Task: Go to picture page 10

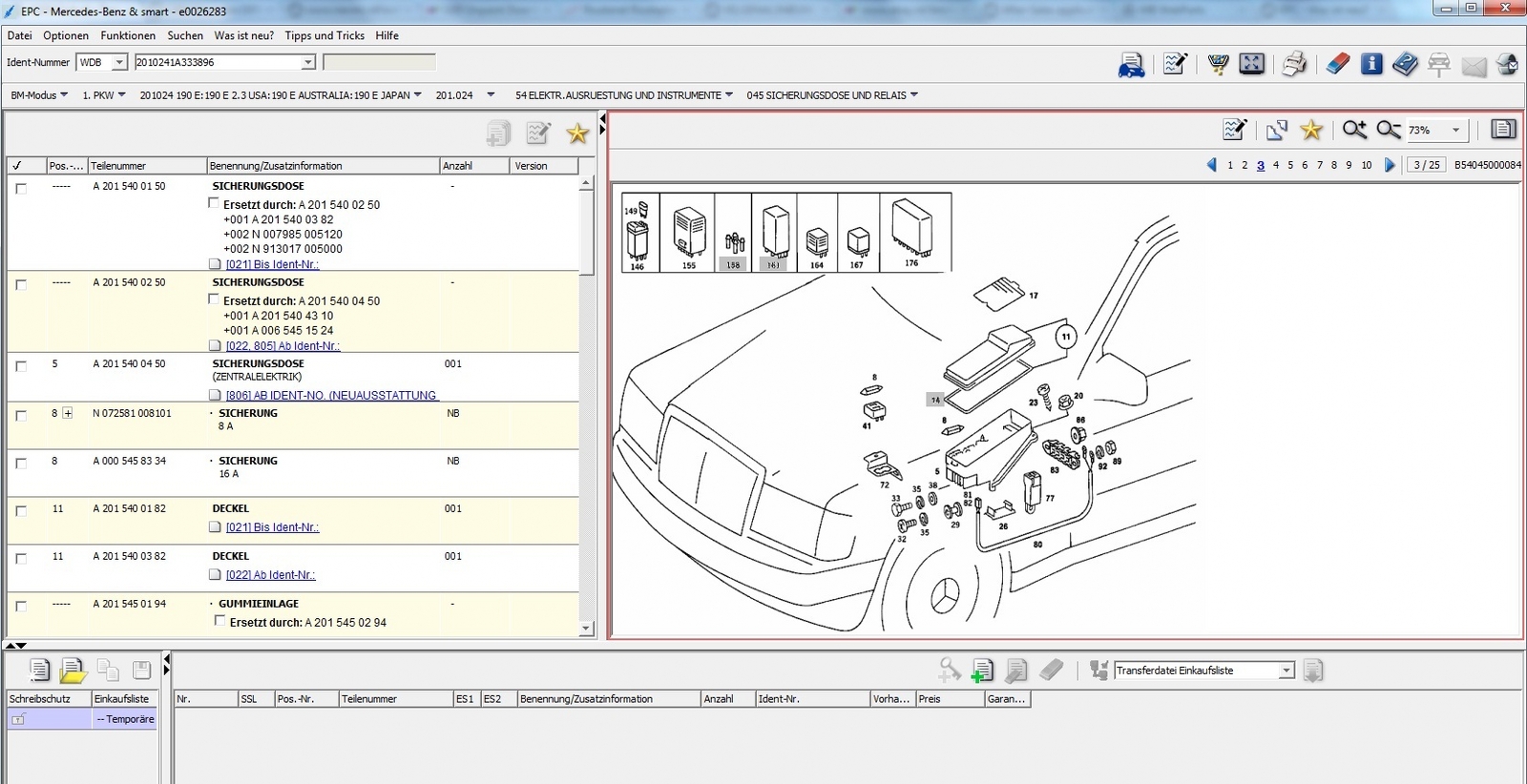Action: [1367, 165]
